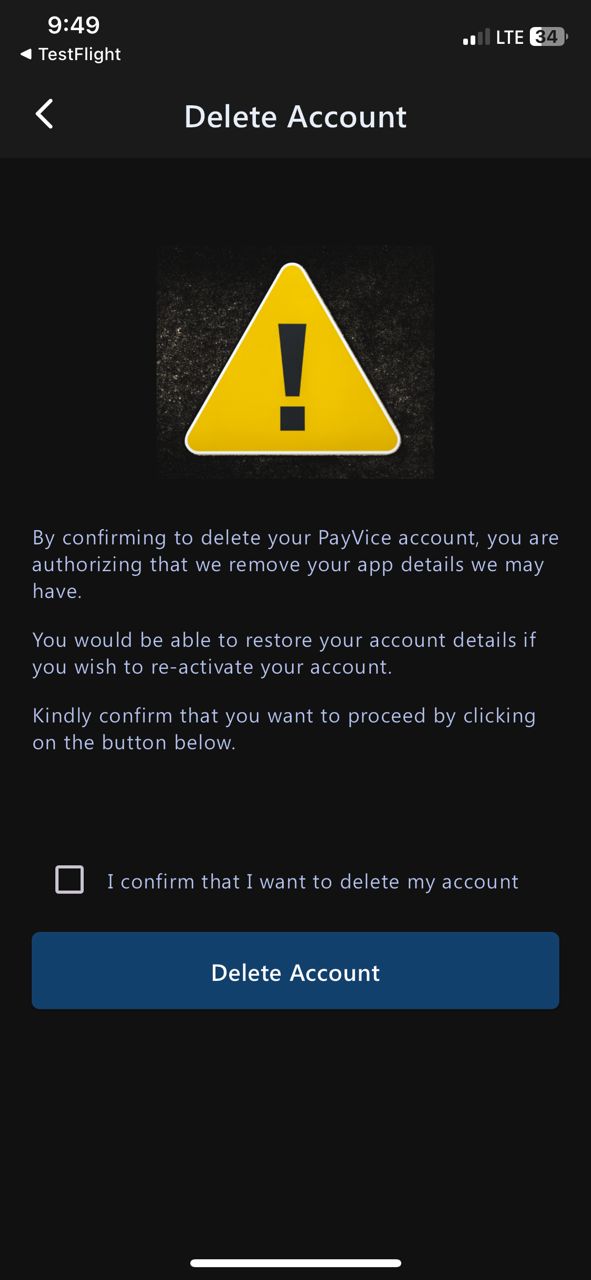The width and height of the screenshot is (591, 1280).
Task: Tap the yellow warning triangle image
Action: (x=294, y=360)
